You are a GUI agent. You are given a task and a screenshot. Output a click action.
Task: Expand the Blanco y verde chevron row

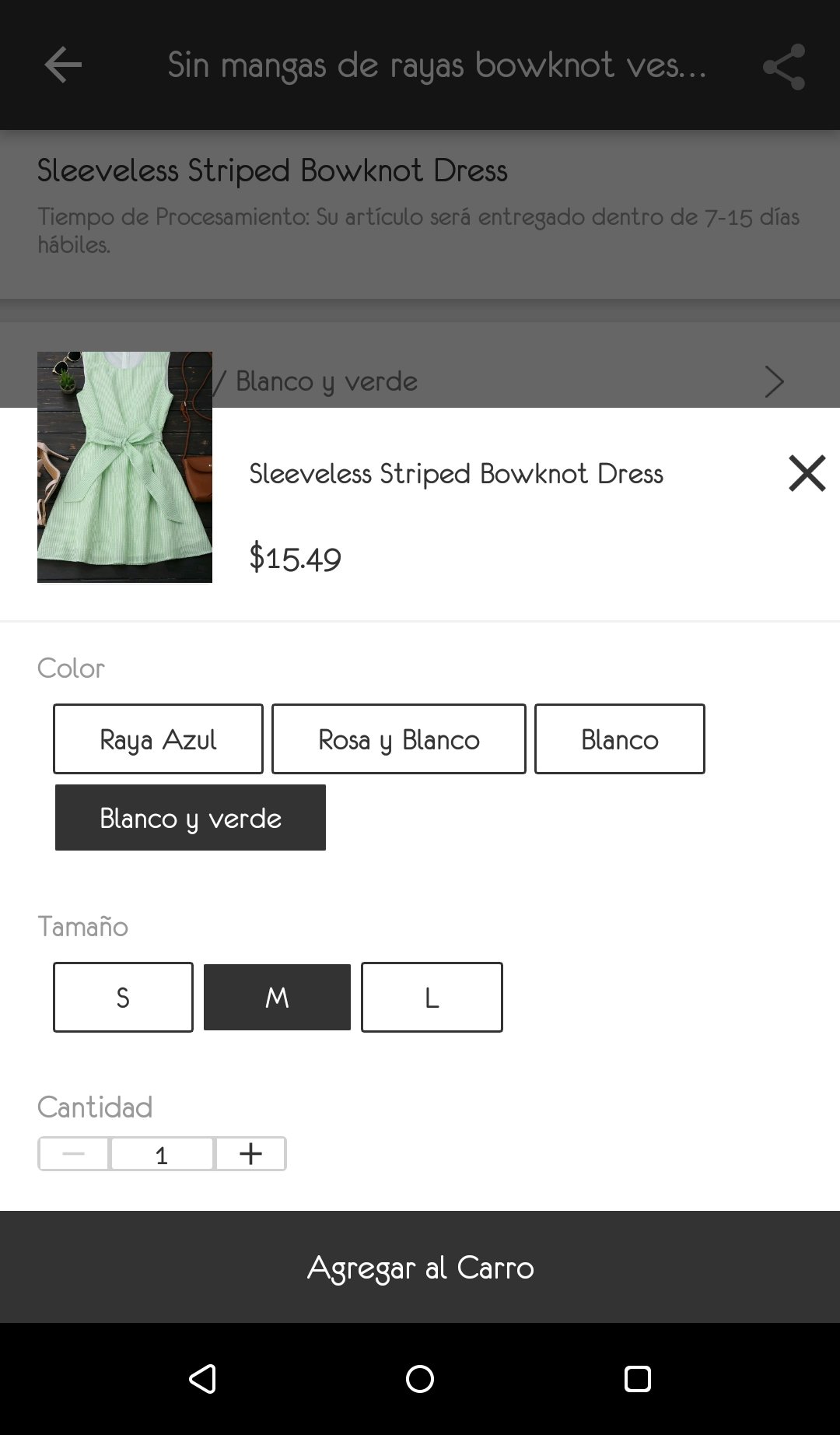pos(773,381)
